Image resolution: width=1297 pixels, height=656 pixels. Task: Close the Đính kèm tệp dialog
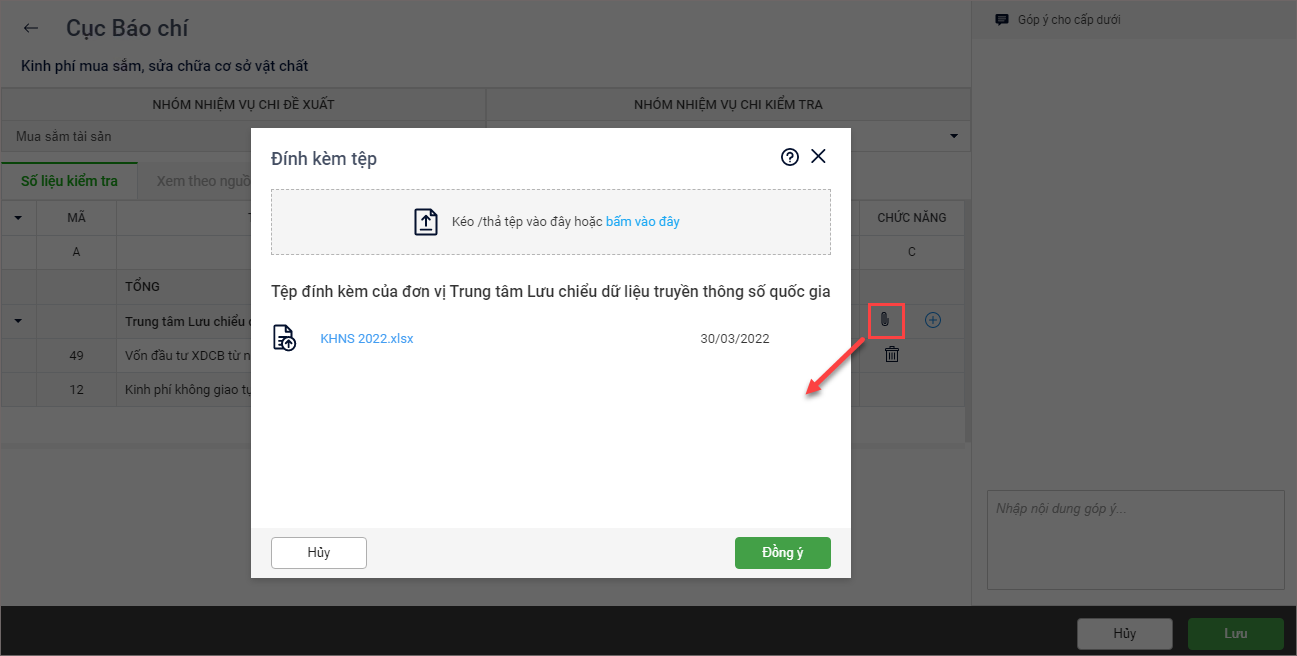point(819,156)
